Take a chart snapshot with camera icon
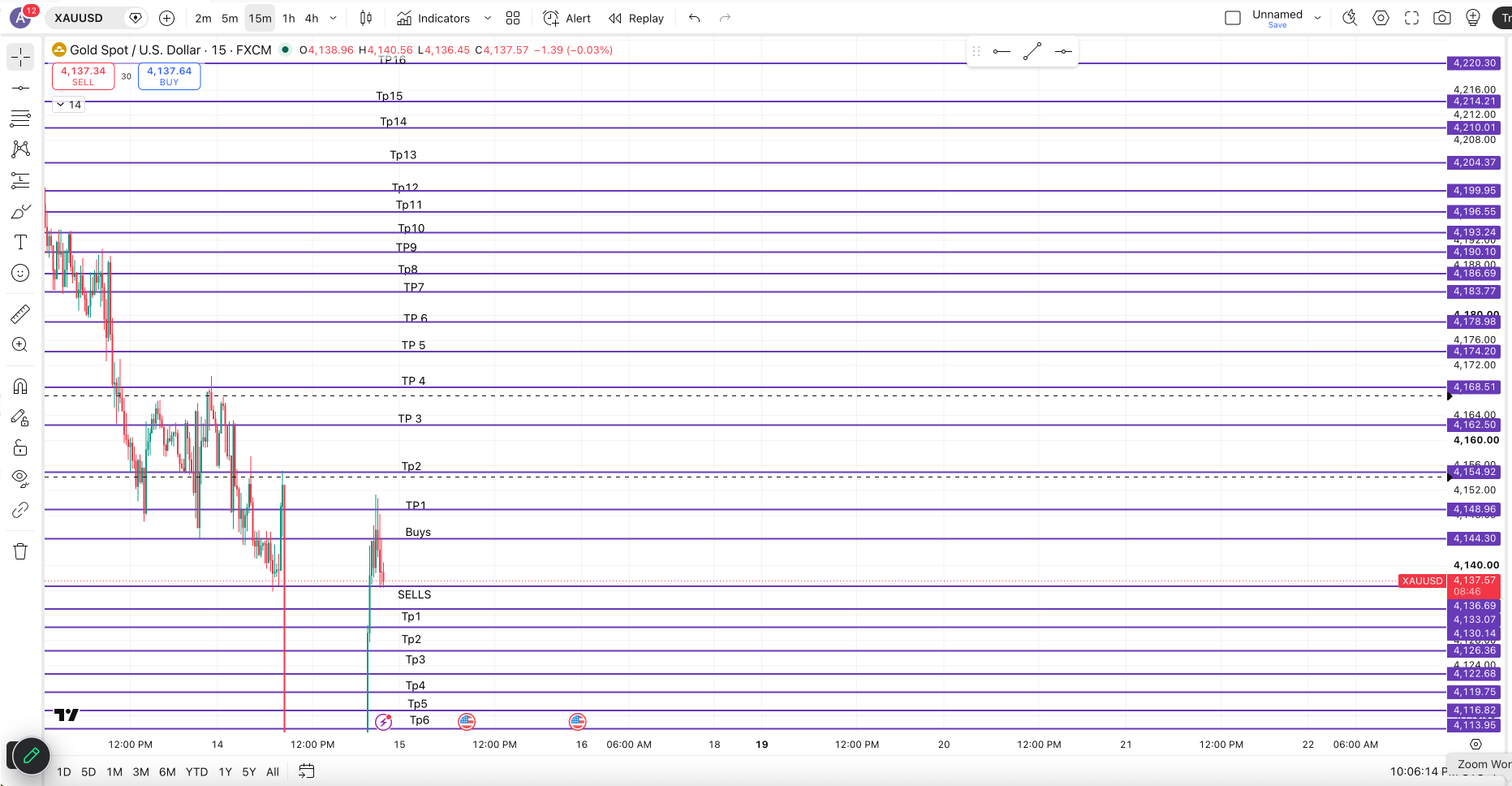Viewport: 1512px width, 786px height. click(x=1442, y=18)
